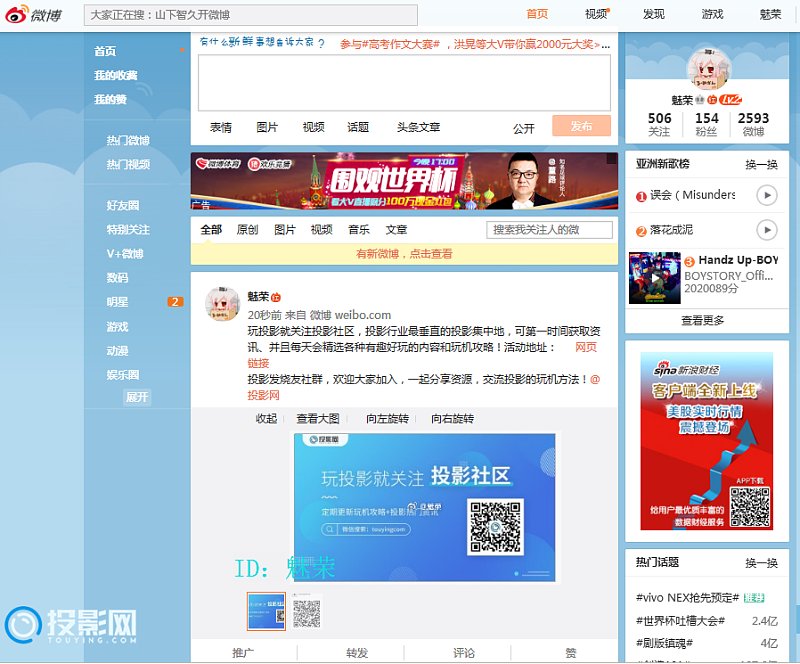Like the post with 赞
This screenshot has width=800, height=664.
pos(571,652)
